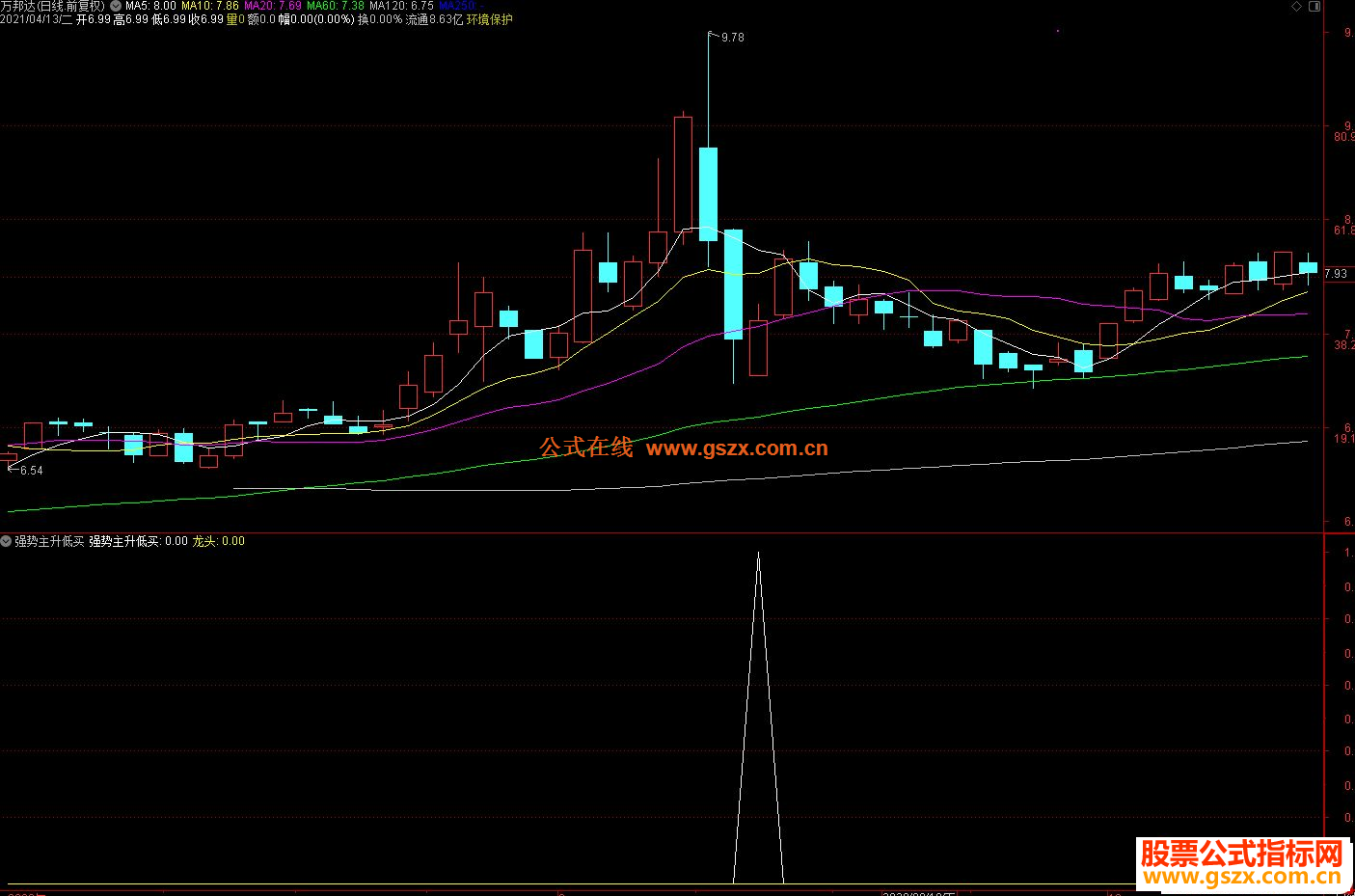Image resolution: width=1355 pixels, height=896 pixels.
Task: Click the MA250 label
Action: pos(462,6)
